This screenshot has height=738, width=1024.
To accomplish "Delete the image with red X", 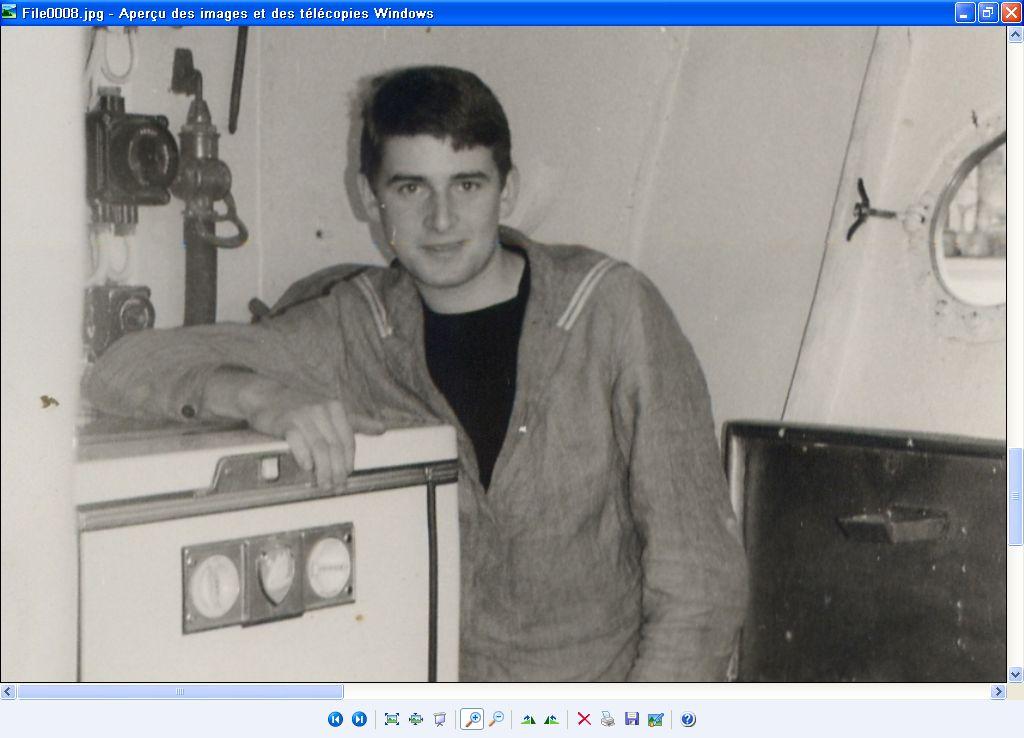I will (584, 719).
